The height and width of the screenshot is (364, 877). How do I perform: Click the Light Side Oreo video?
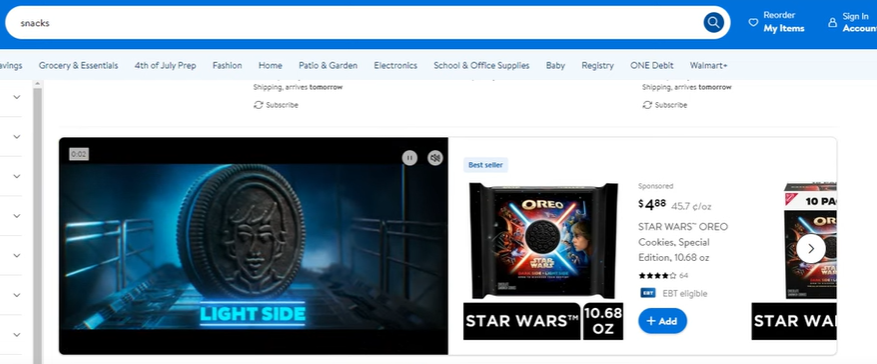tap(253, 246)
